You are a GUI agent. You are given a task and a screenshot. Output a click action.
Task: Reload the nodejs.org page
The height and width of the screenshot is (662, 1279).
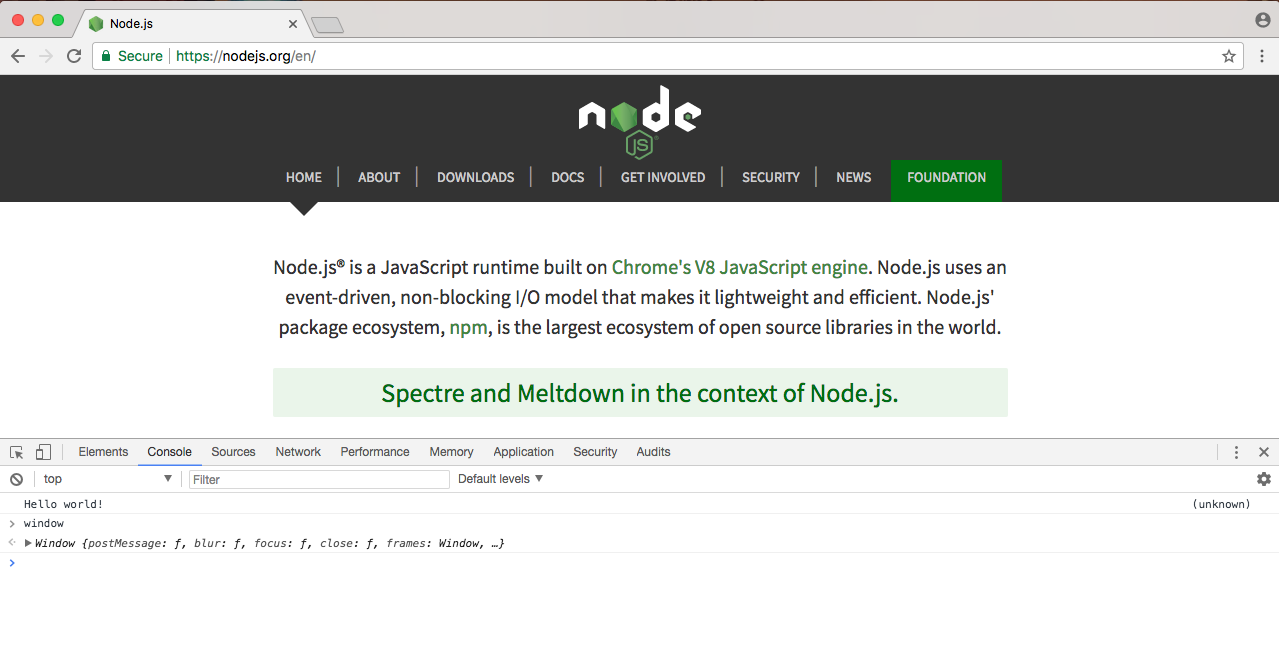[74, 56]
